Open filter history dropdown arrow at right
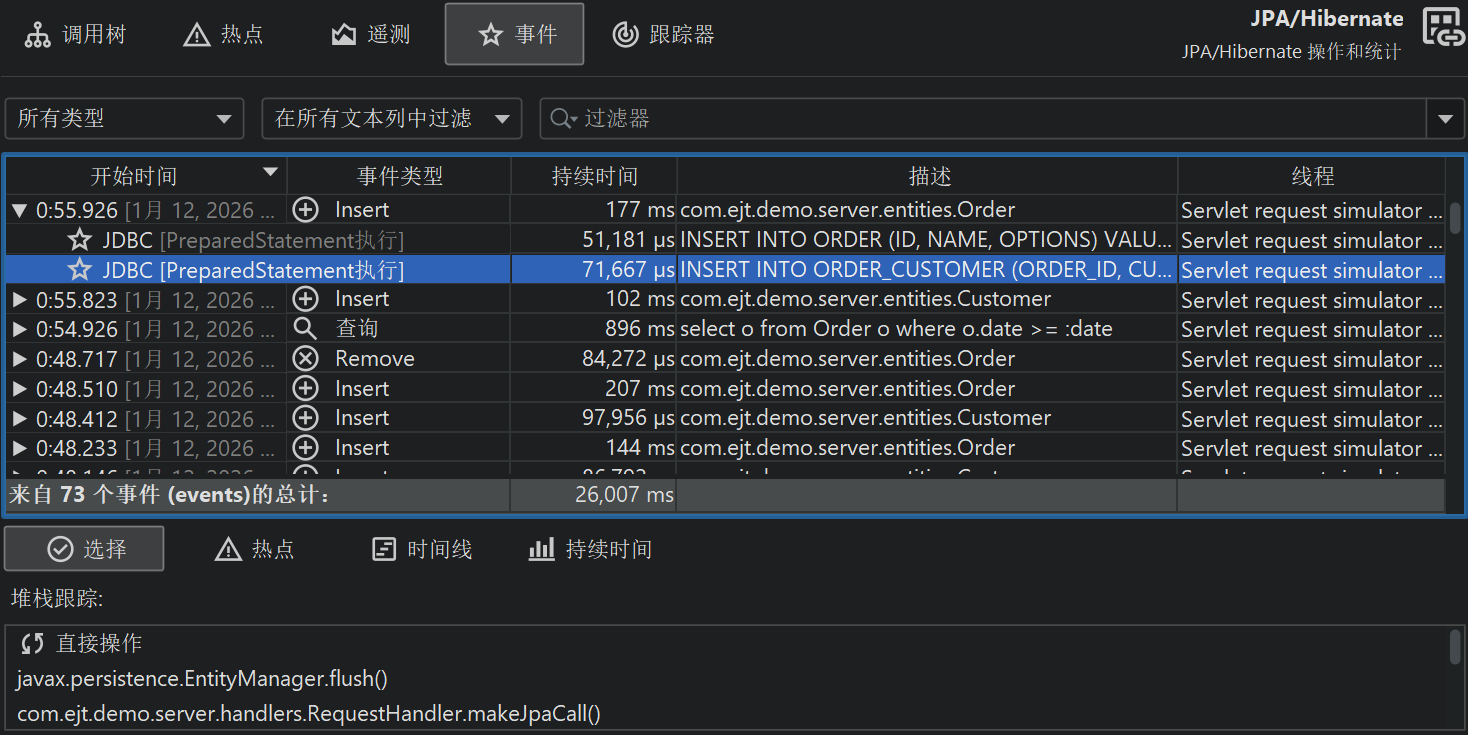This screenshot has width=1468, height=735. 1445,119
